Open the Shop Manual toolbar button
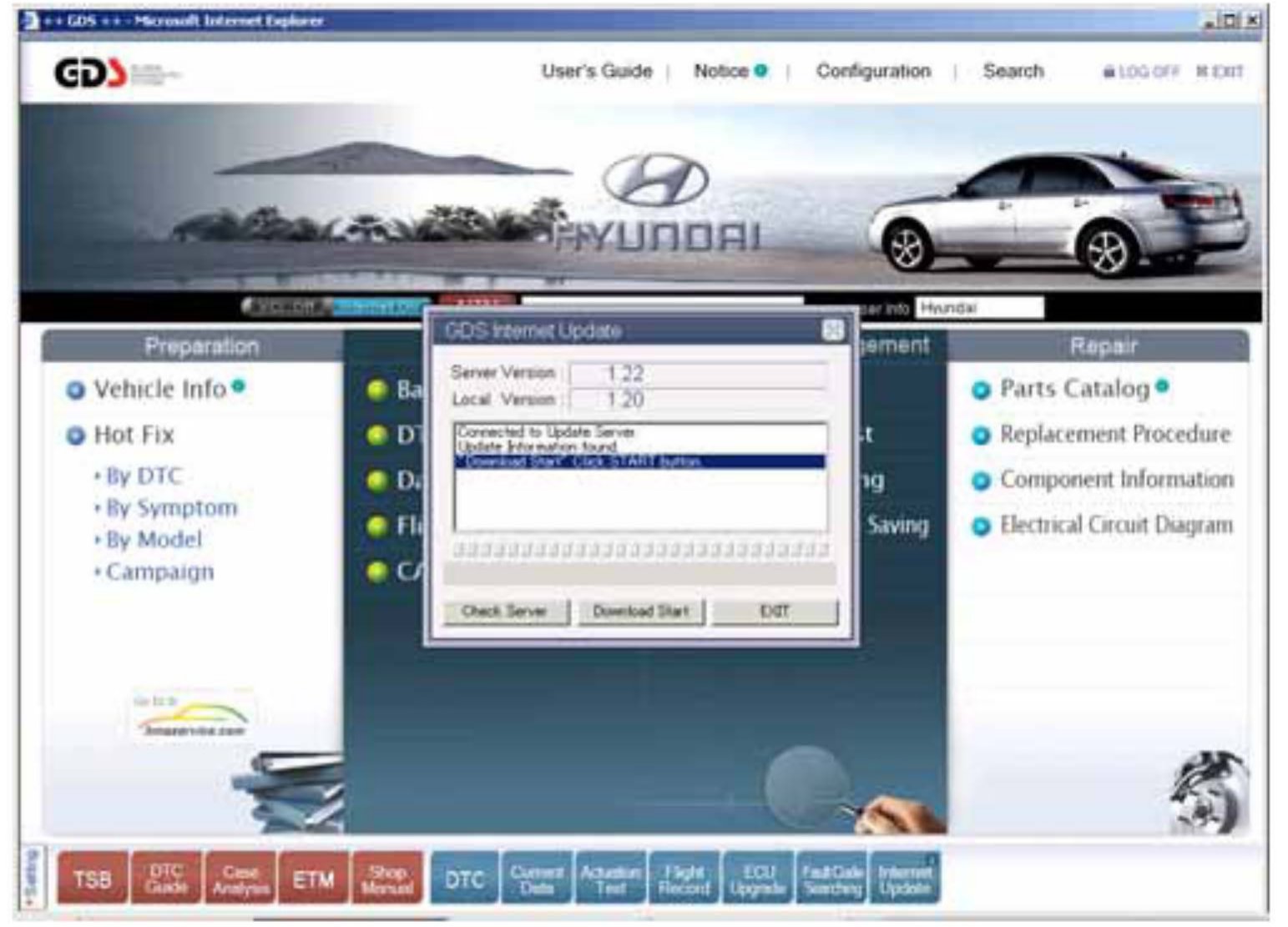1288x927 pixels. coord(387,879)
